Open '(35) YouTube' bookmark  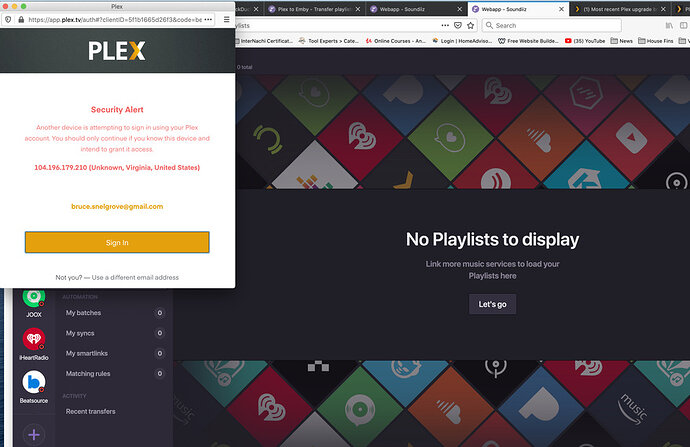point(585,41)
